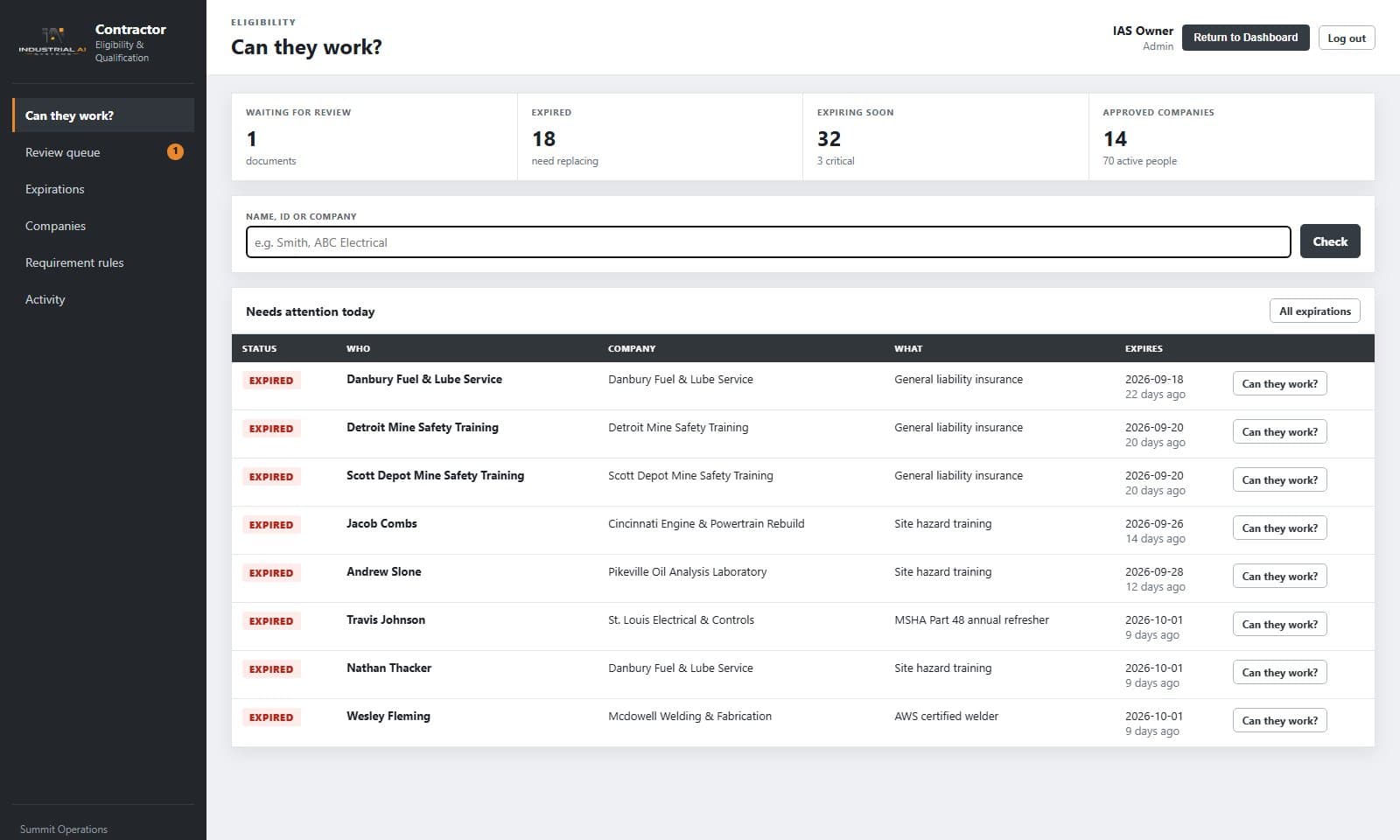Click 'Can they work?' for Andrew Slone
Image resolution: width=1400 pixels, height=840 pixels.
pos(1279,577)
